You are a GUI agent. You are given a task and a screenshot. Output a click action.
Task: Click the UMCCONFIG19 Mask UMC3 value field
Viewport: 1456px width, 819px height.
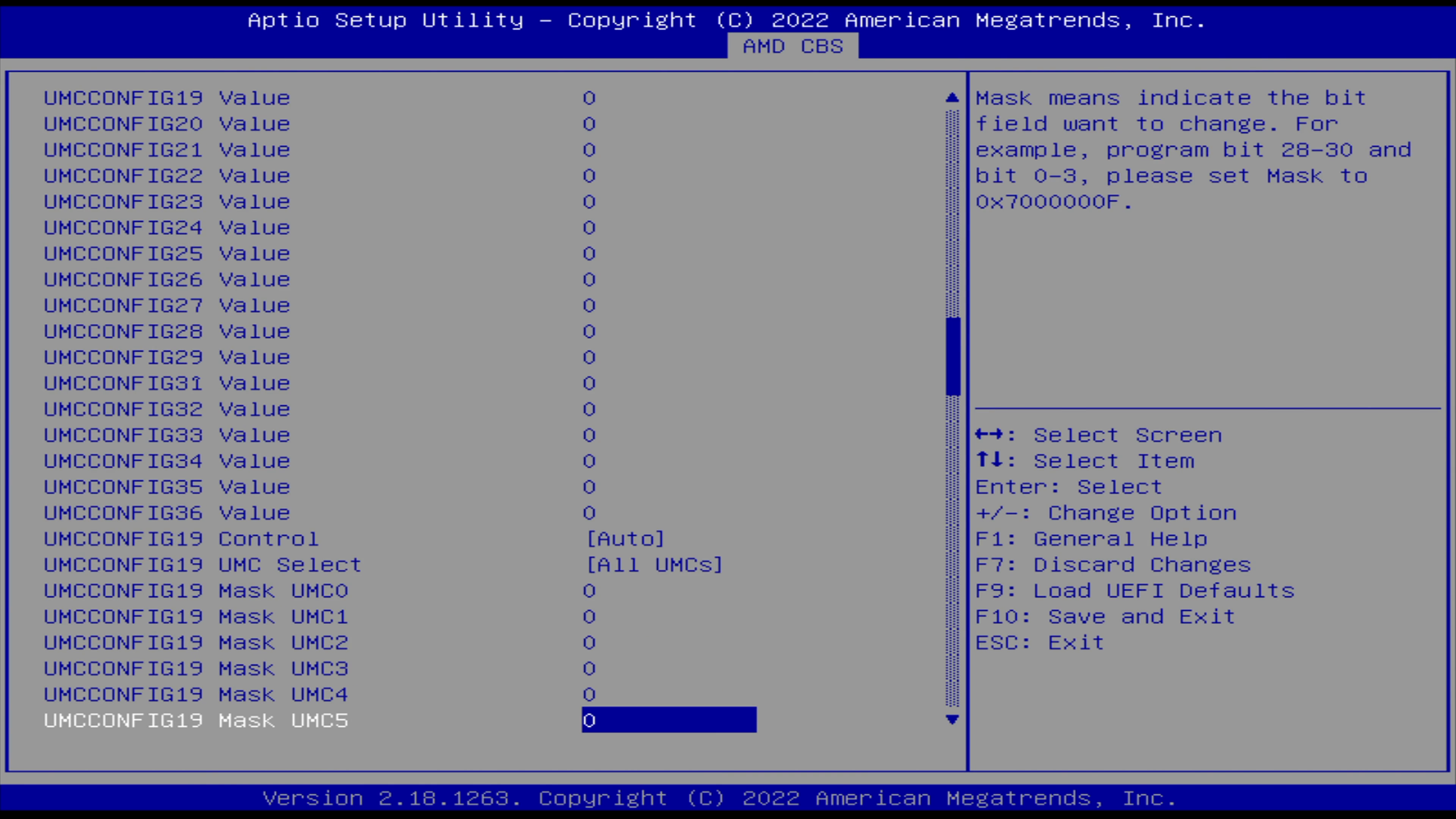point(589,668)
